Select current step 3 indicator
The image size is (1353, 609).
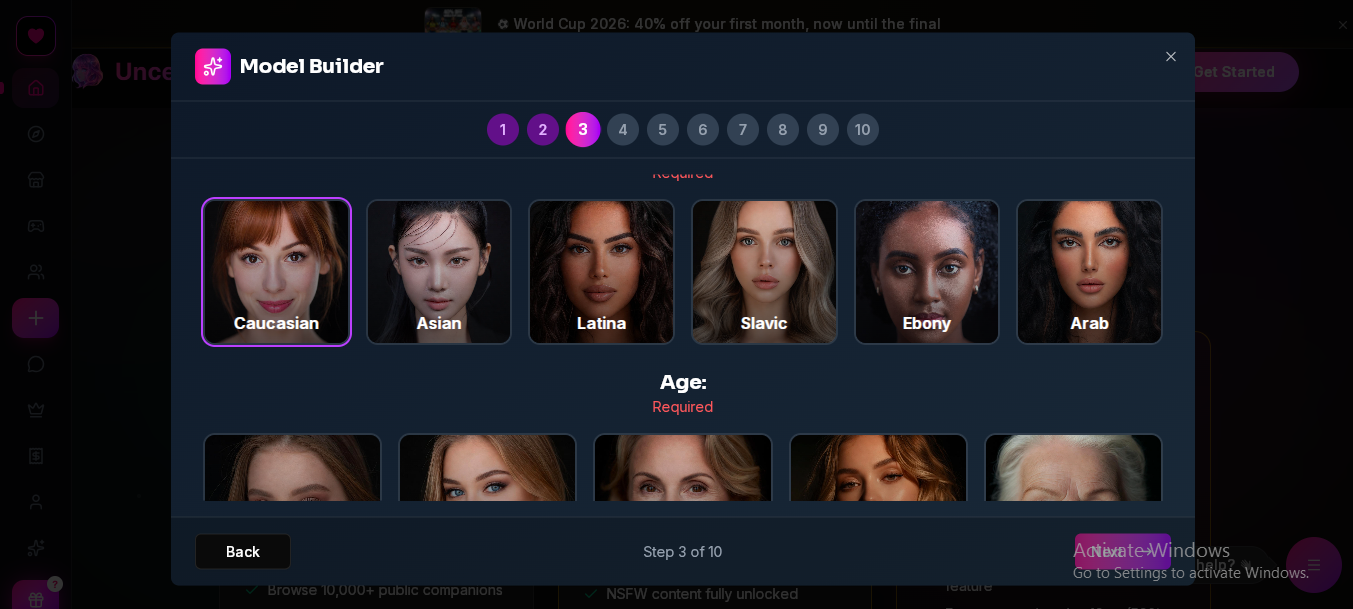[583, 129]
